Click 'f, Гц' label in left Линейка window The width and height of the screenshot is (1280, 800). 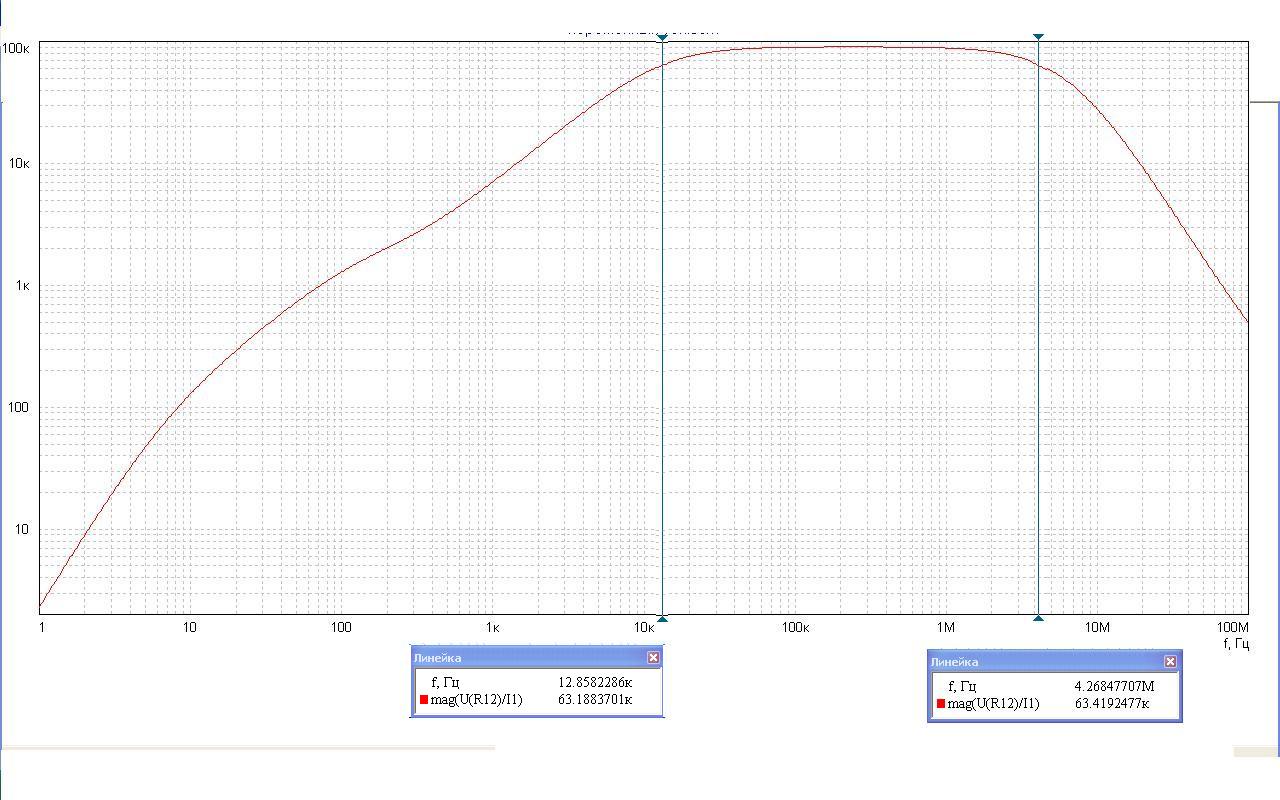[x=445, y=682]
